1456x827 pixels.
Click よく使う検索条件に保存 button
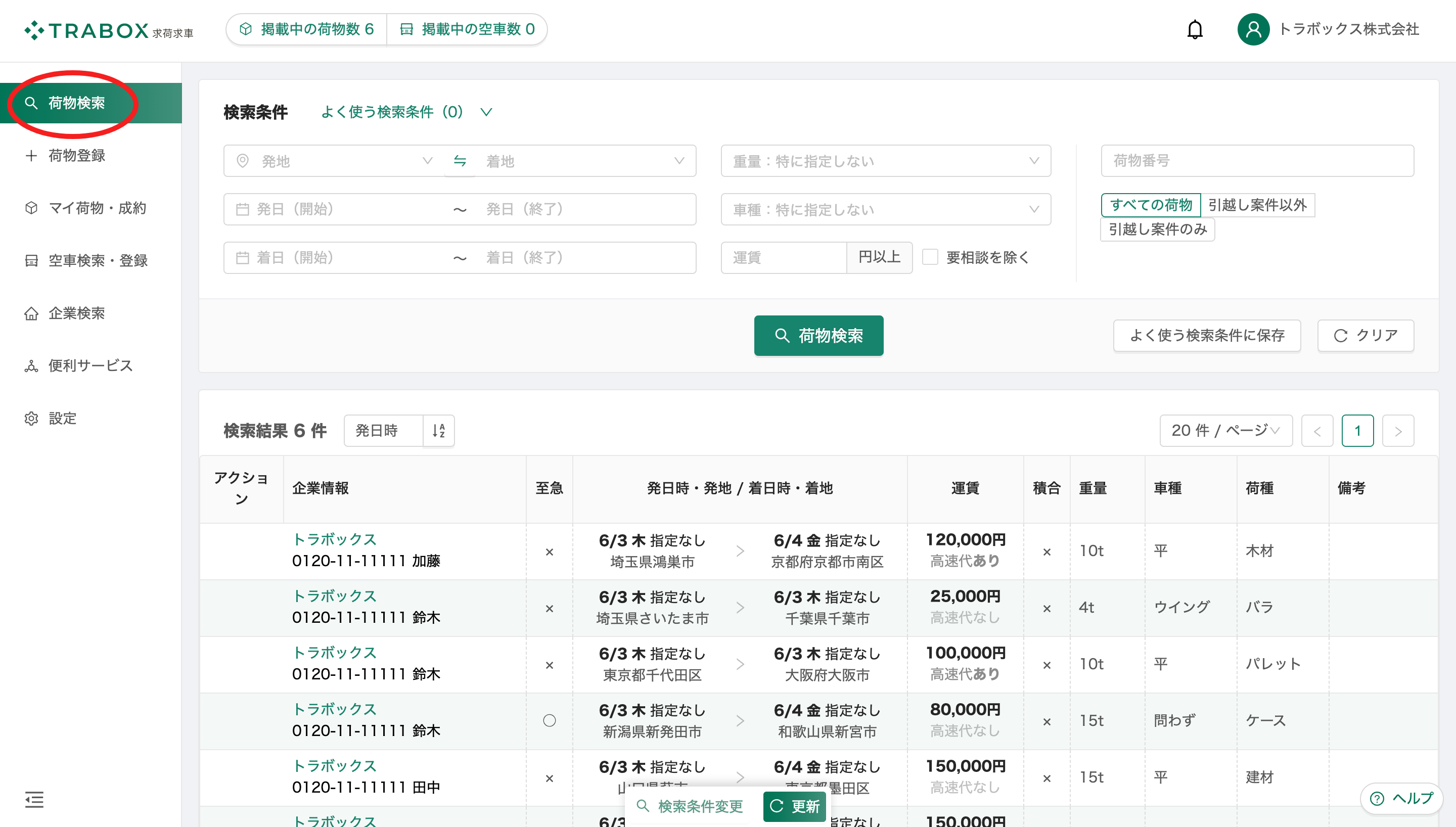click(x=1207, y=336)
